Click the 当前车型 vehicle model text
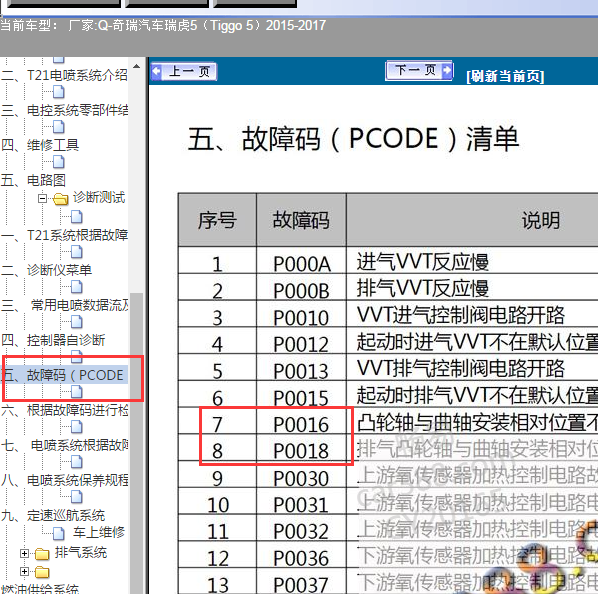 pos(163,26)
